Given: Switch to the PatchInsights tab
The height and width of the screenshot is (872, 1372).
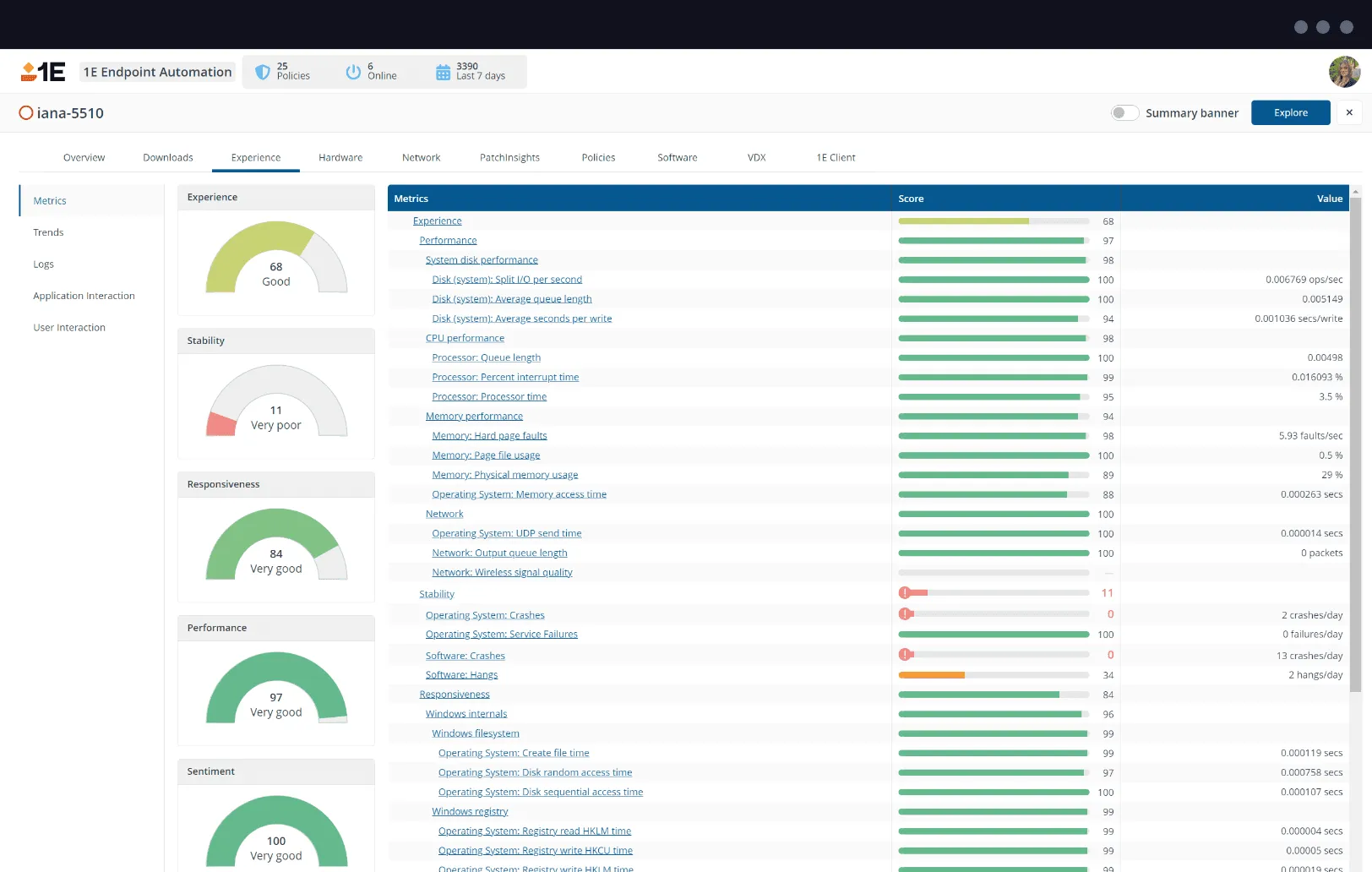Looking at the screenshot, I should pos(509,157).
